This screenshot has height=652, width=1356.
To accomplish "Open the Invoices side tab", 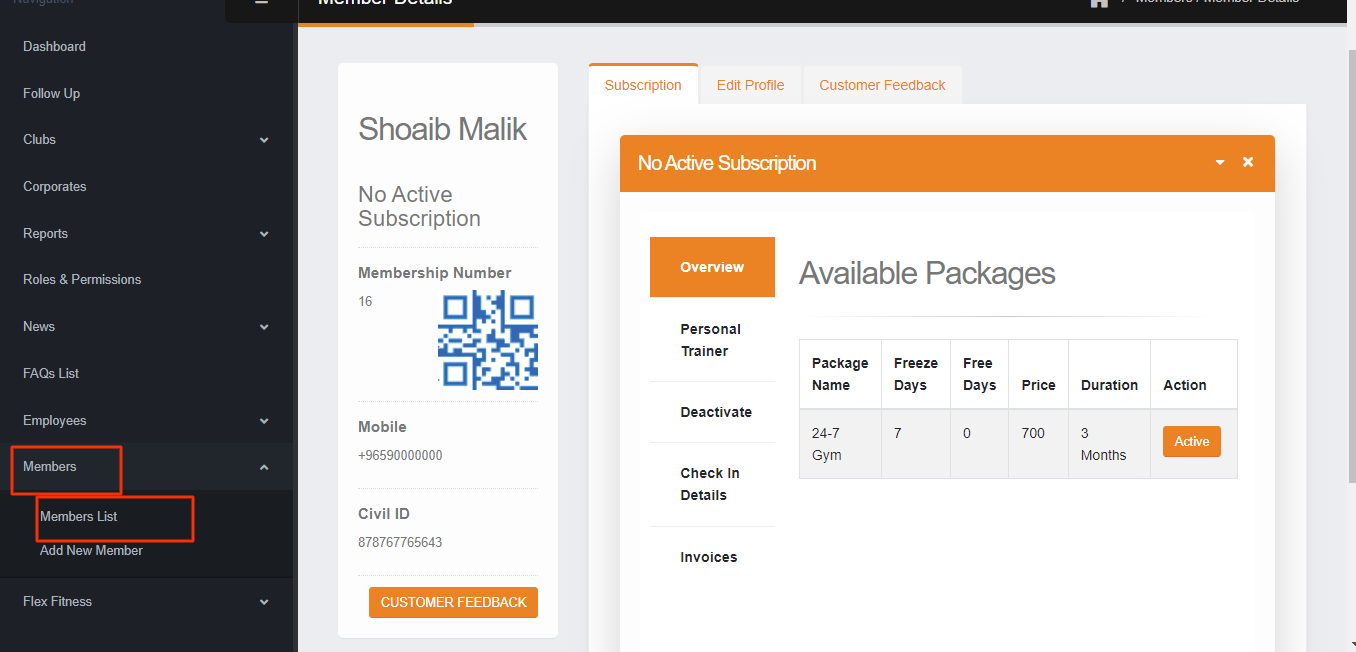I will 709,557.
